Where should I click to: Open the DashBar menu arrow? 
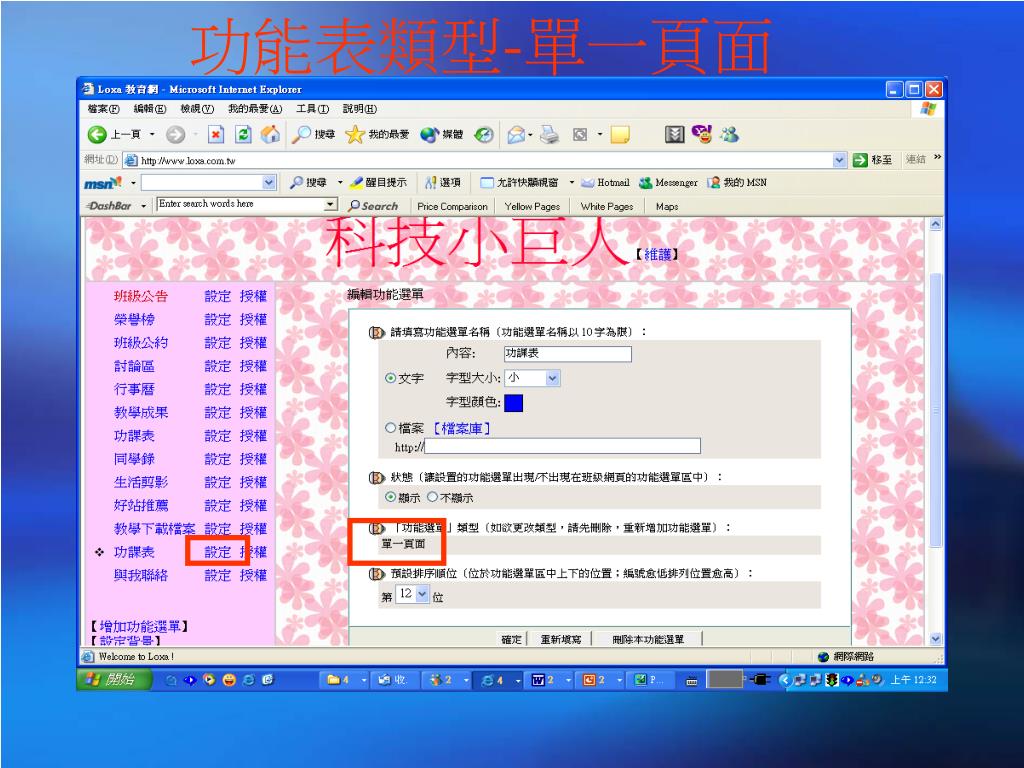point(144,206)
